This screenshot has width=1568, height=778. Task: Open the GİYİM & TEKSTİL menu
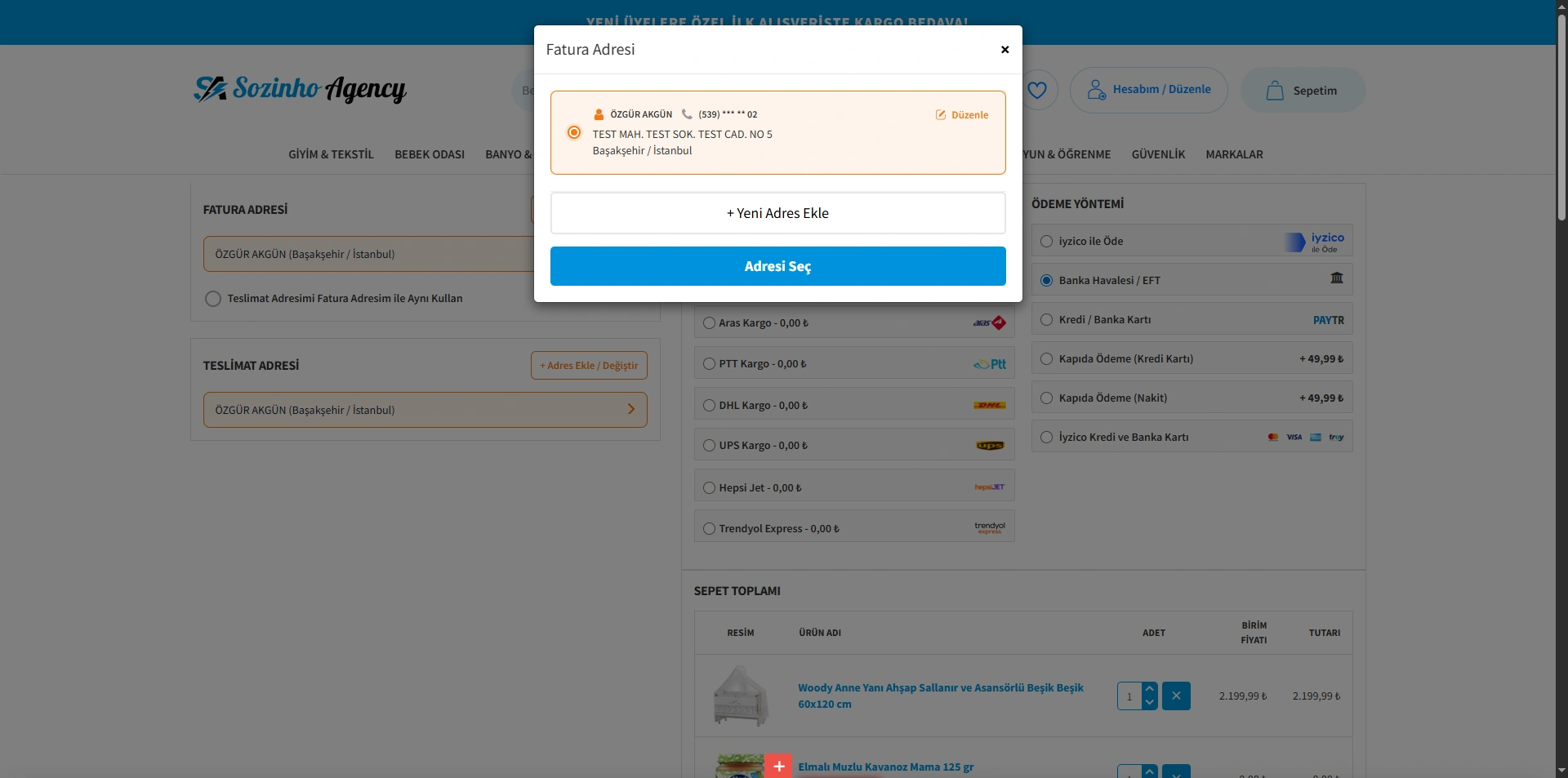point(331,154)
